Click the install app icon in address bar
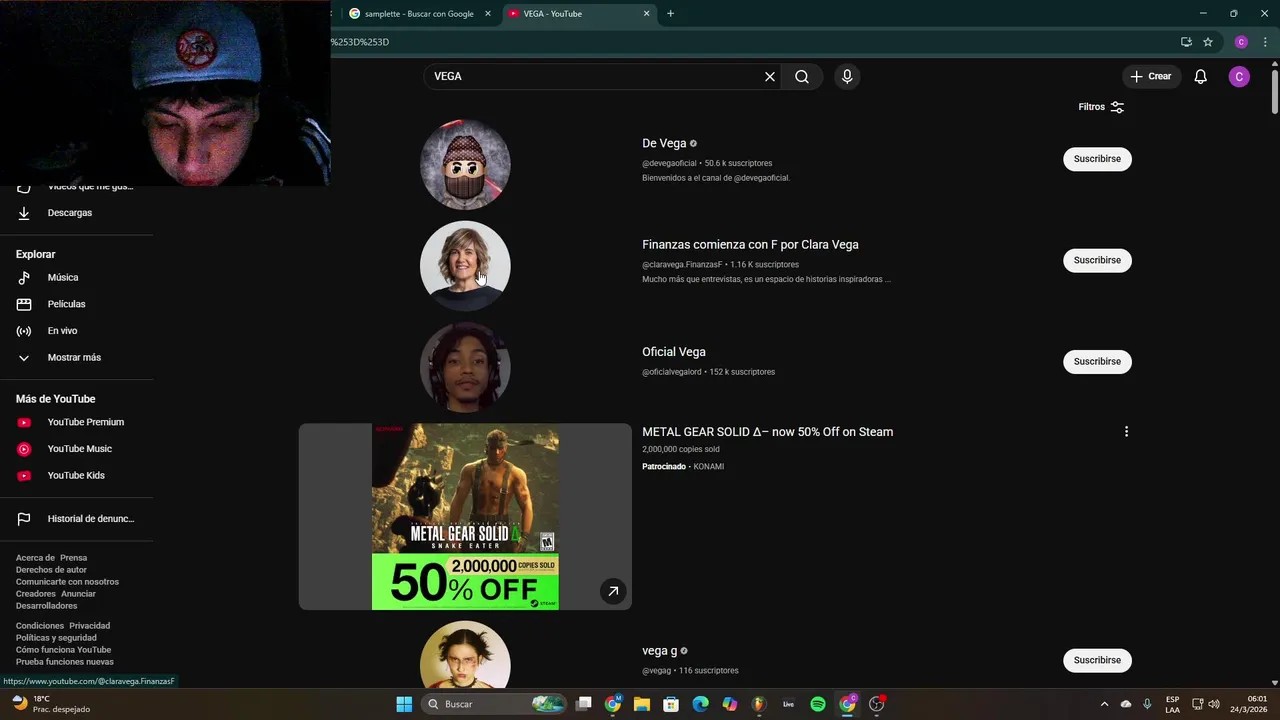 pos(1186,42)
